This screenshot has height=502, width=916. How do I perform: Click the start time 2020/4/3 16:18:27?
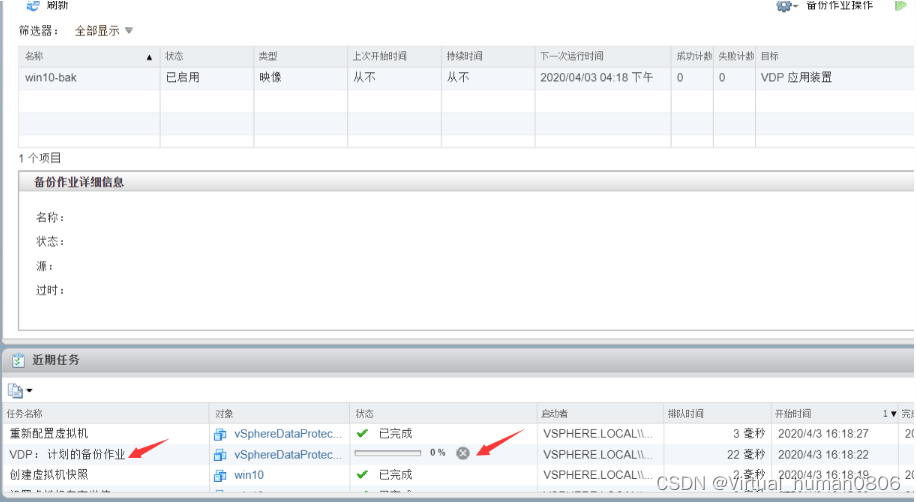pyautogui.click(x=823, y=434)
